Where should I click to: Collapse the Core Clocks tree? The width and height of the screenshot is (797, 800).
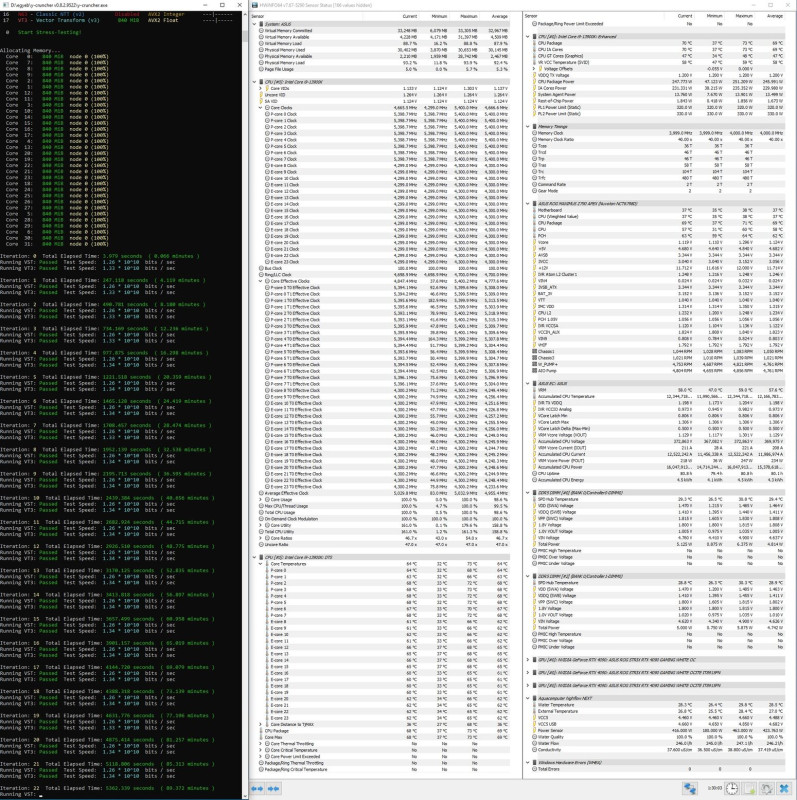pos(260,108)
